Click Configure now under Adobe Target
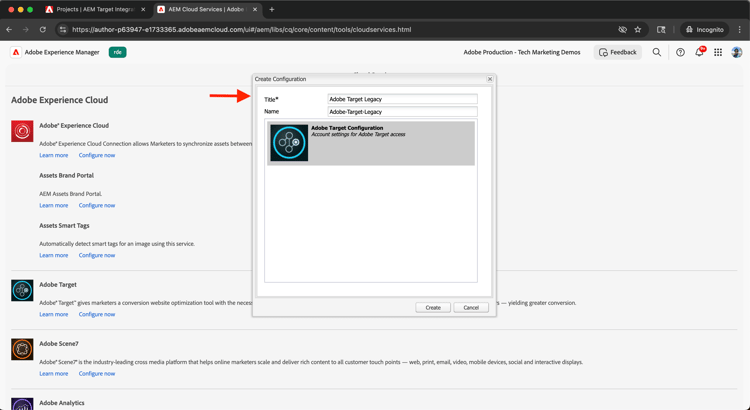Screen dimensions: 750x410 pyautogui.click(x=97, y=314)
